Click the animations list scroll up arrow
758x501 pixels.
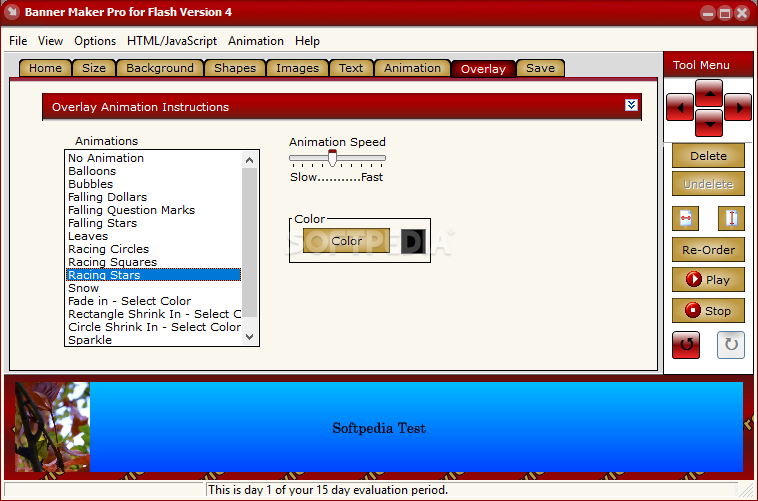[249, 160]
